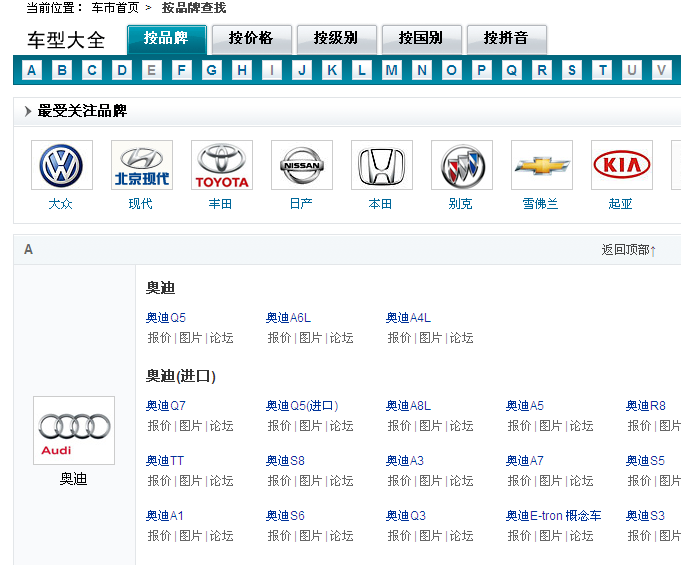The width and height of the screenshot is (681, 565).
Task: Jump to letter T brands
Action: tap(602, 70)
